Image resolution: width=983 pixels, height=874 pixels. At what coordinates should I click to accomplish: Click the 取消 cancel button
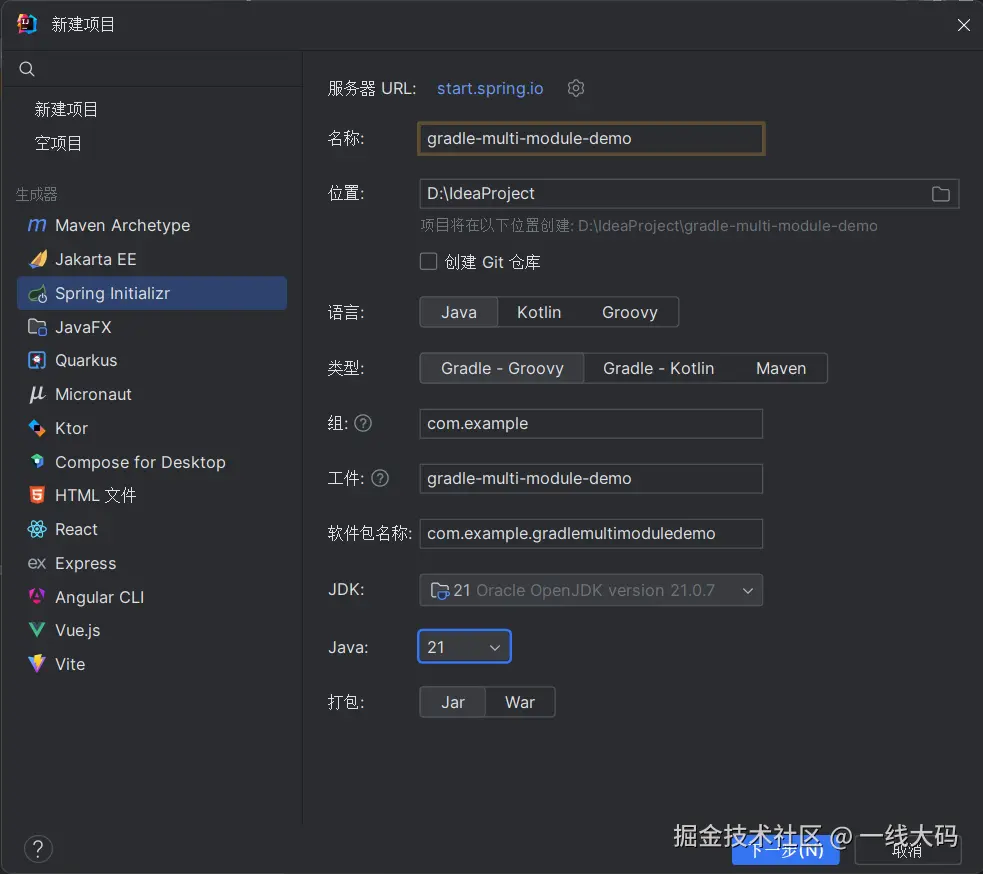coord(907,851)
